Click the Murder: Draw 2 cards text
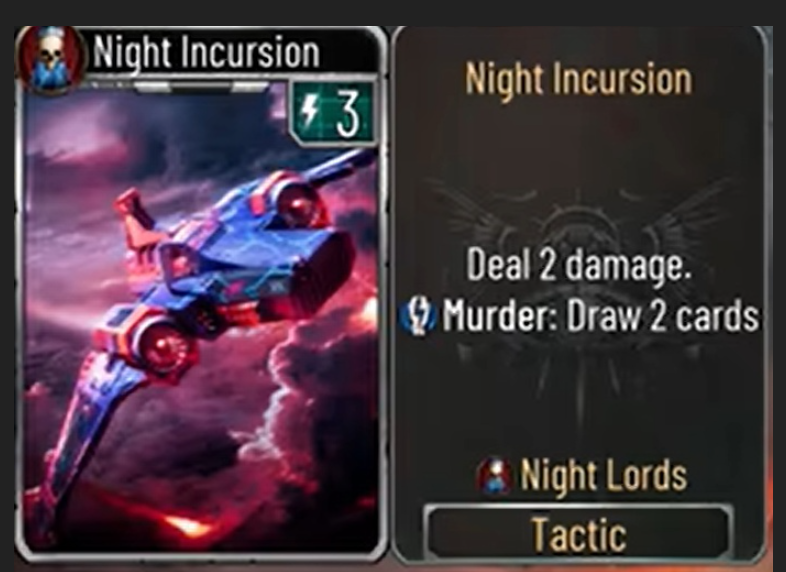This screenshot has height=572, width=786. coord(601,316)
